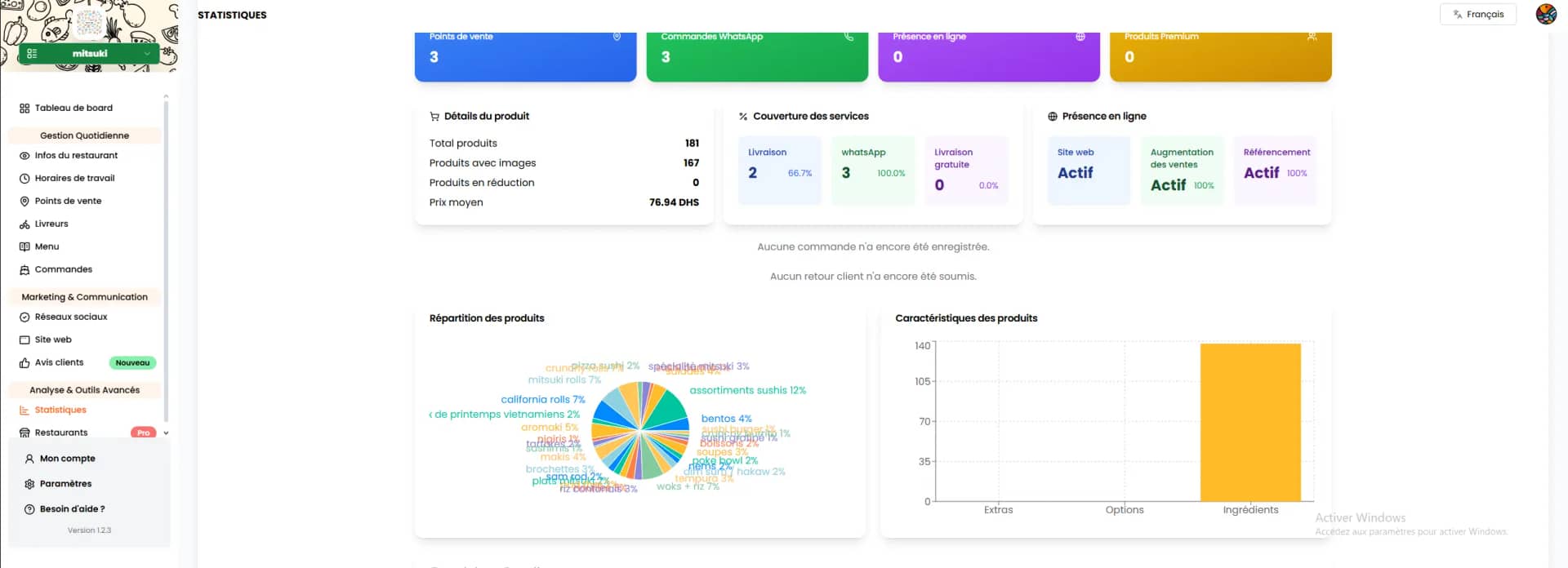Go to Commandes in the sidebar
Screen dimensions: 1568x568
(x=63, y=269)
